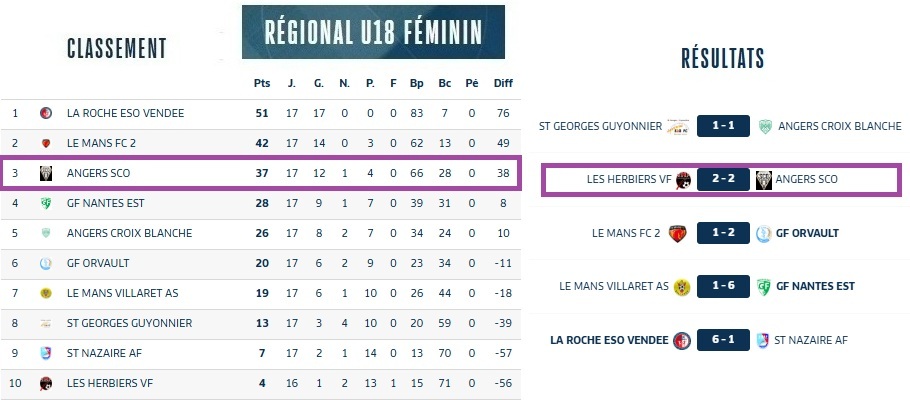Screen dimensions: 910x400
Task: Click Angers SCO crest in standings row
Action: (x=46, y=173)
